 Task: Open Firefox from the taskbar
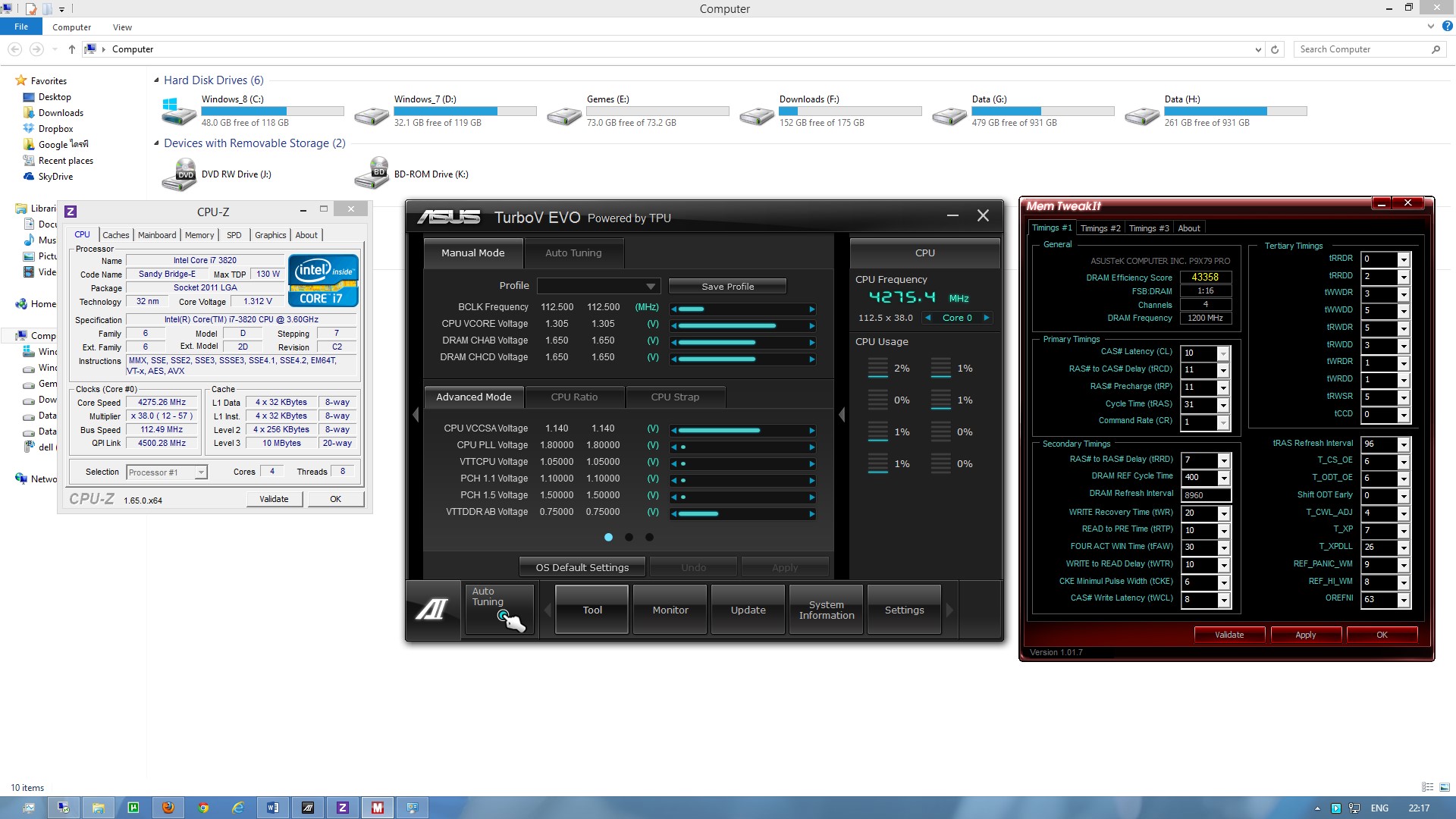tap(168, 808)
